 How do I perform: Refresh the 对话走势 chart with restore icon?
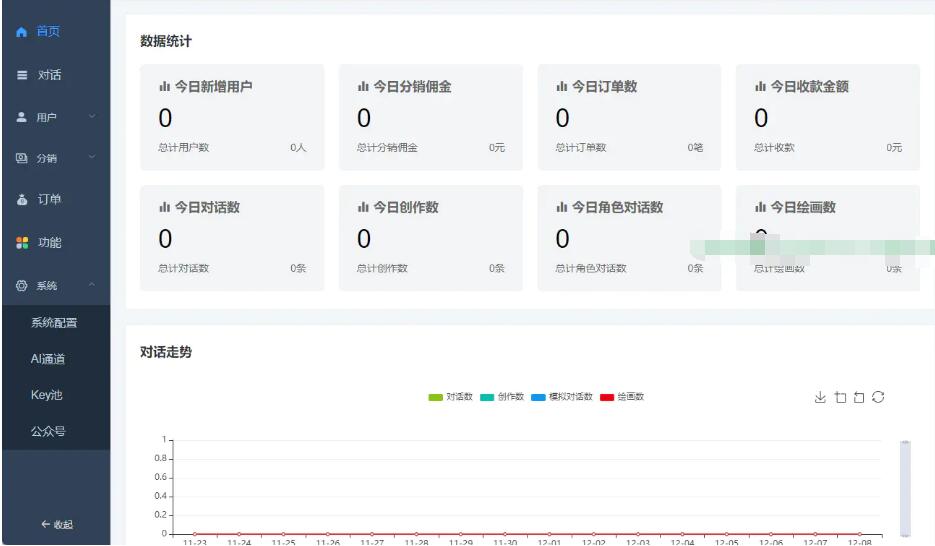878,397
